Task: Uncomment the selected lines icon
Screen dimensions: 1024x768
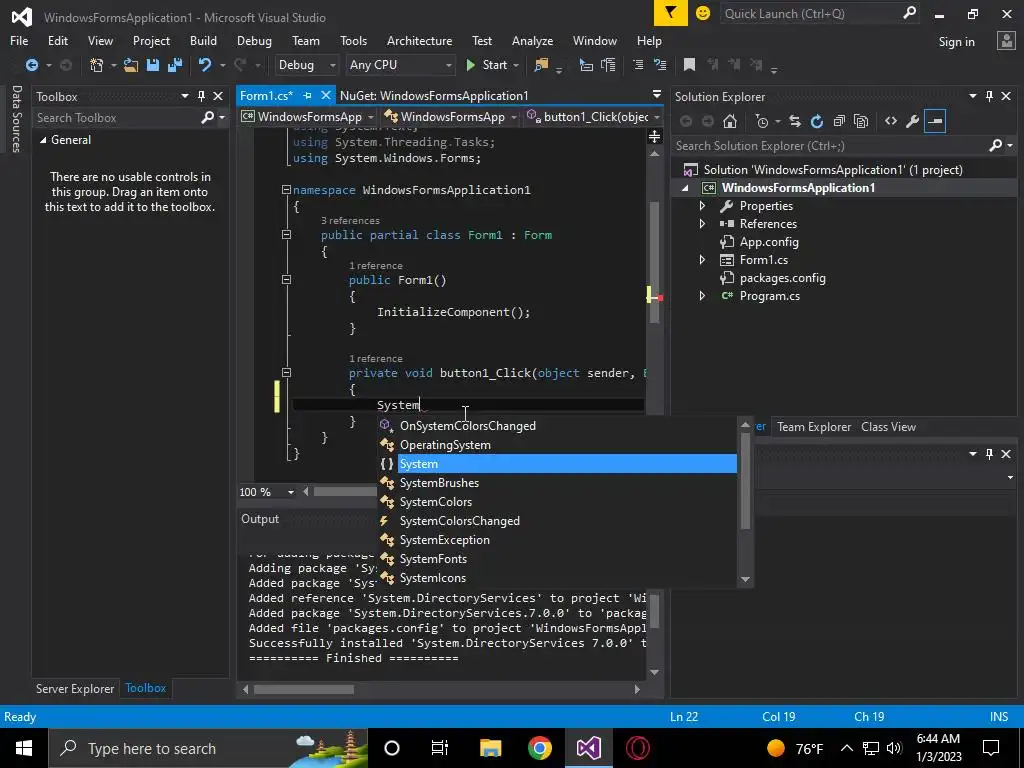Action: tap(660, 65)
